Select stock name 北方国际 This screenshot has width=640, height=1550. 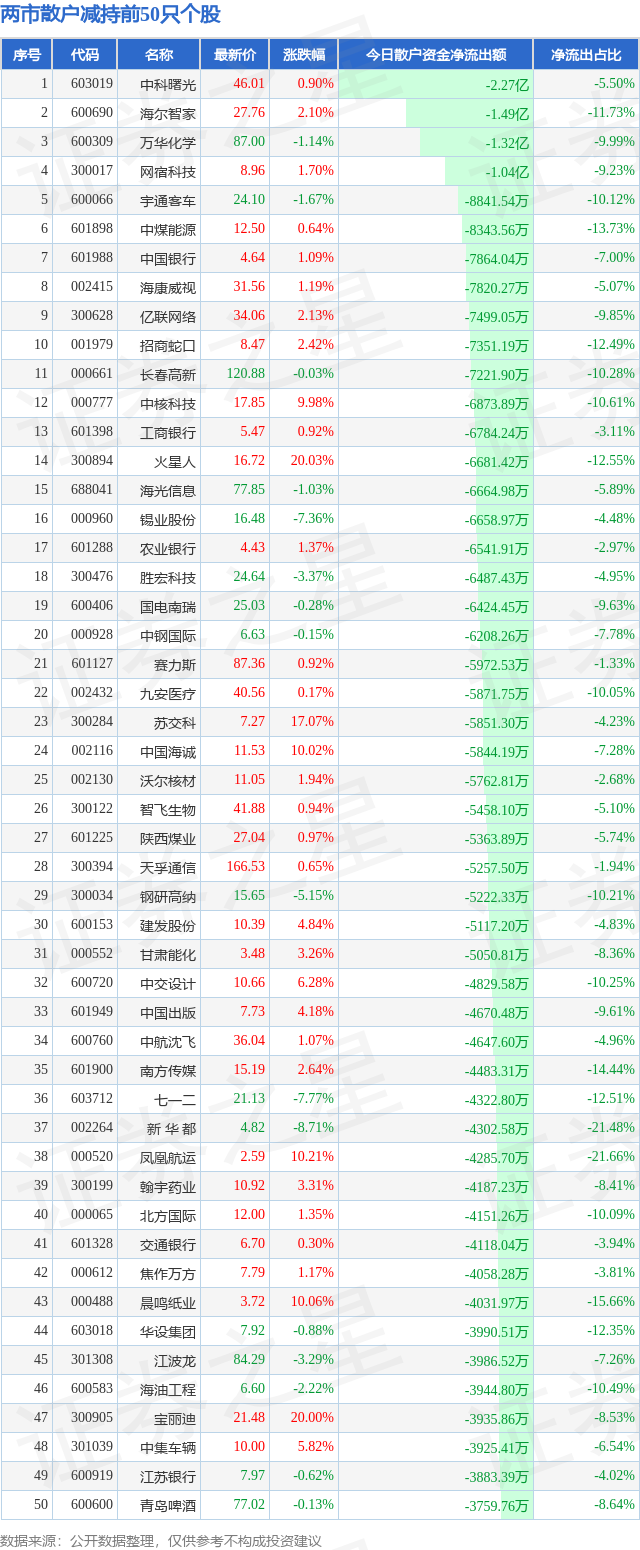click(168, 1215)
